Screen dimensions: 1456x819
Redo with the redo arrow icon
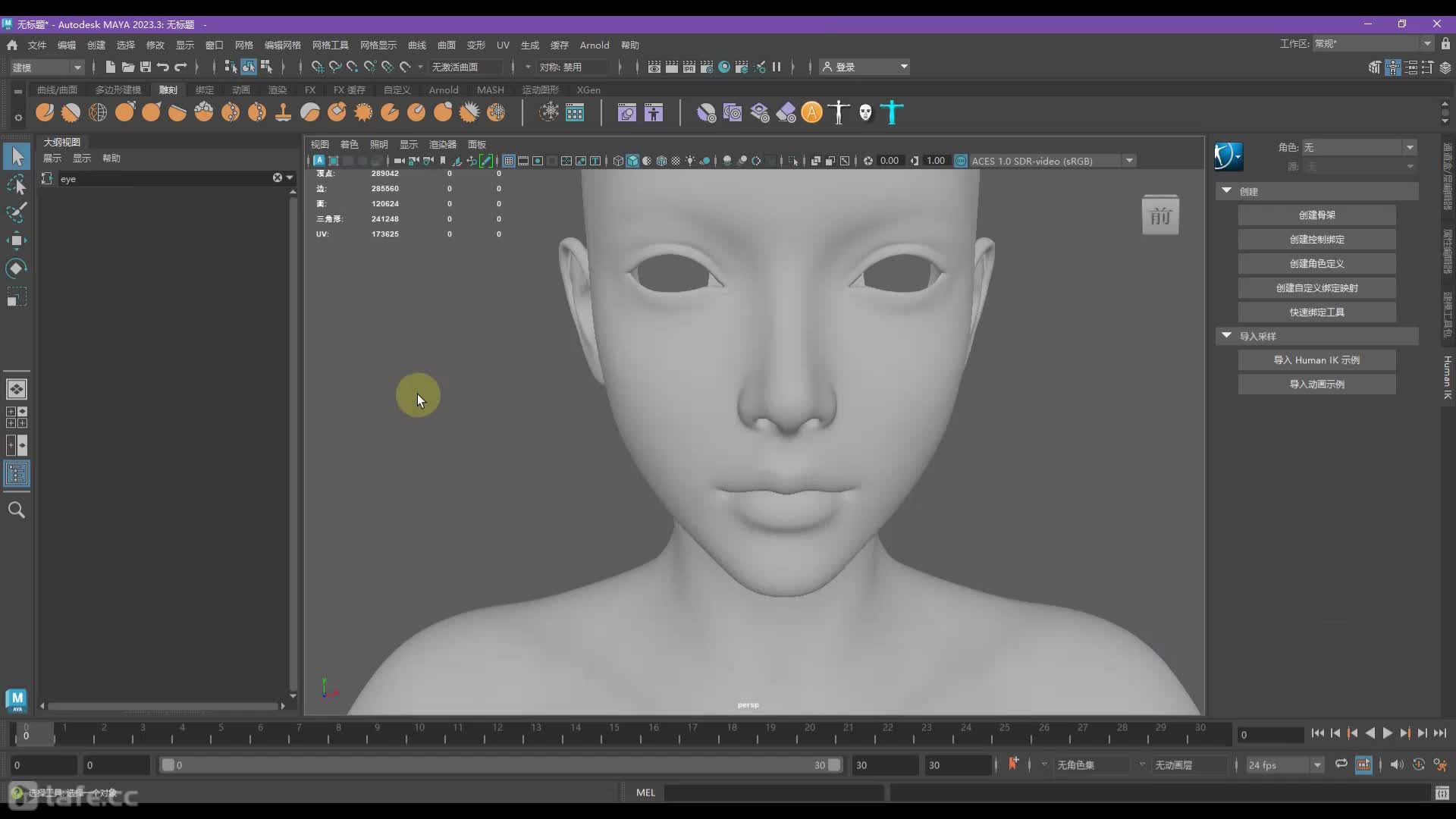click(x=180, y=67)
